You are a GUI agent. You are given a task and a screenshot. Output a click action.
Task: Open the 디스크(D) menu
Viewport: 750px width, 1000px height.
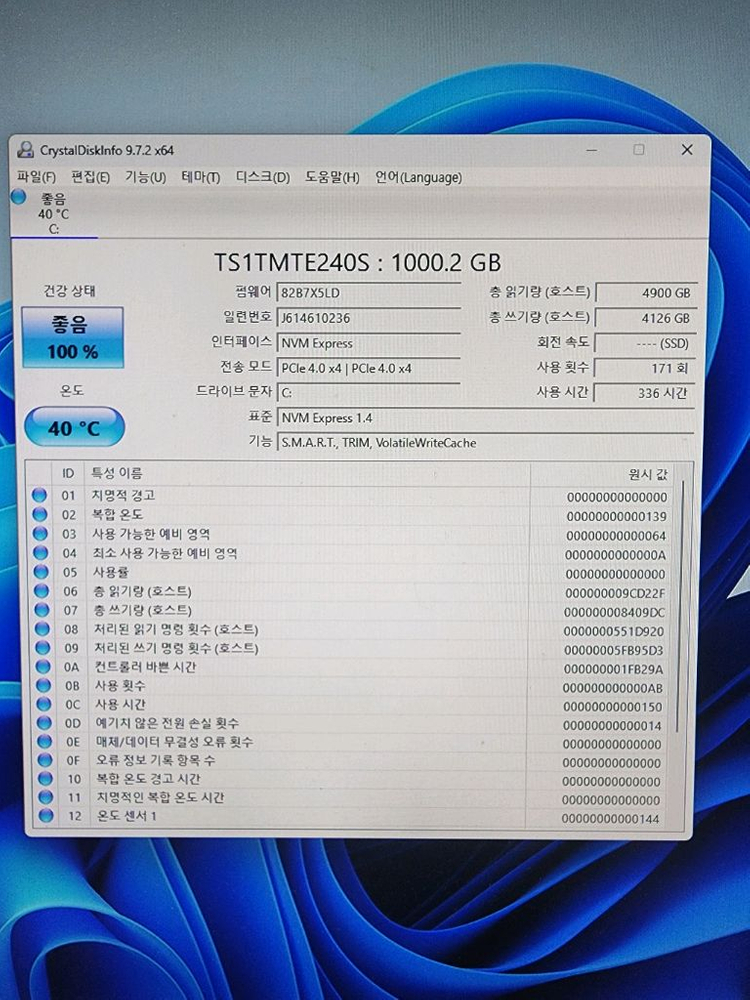(263, 177)
